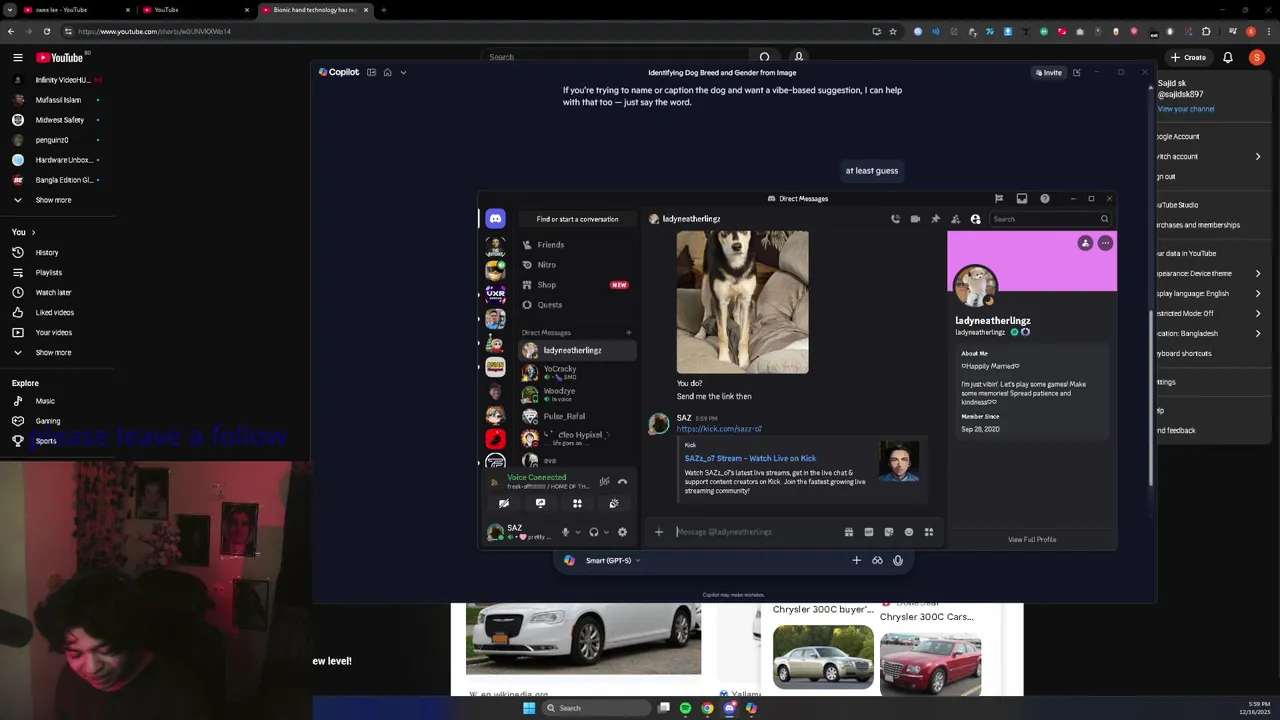Open apps icon in Discord message bar

pos(929,532)
